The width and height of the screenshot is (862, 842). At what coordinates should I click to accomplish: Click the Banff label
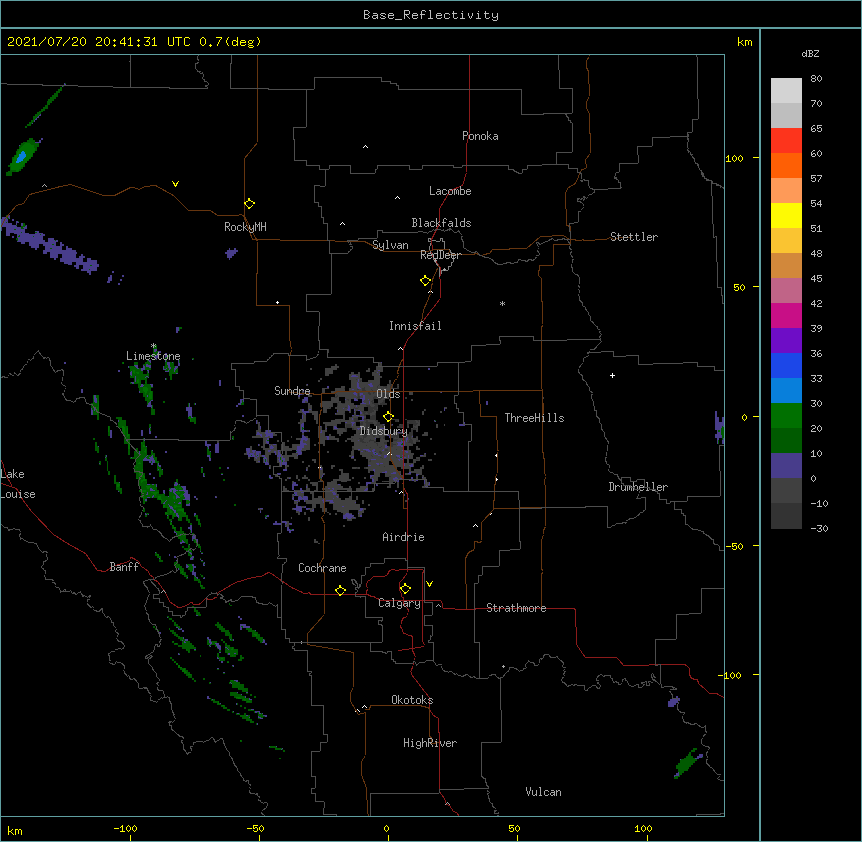pyautogui.click(x=124, y=567)
